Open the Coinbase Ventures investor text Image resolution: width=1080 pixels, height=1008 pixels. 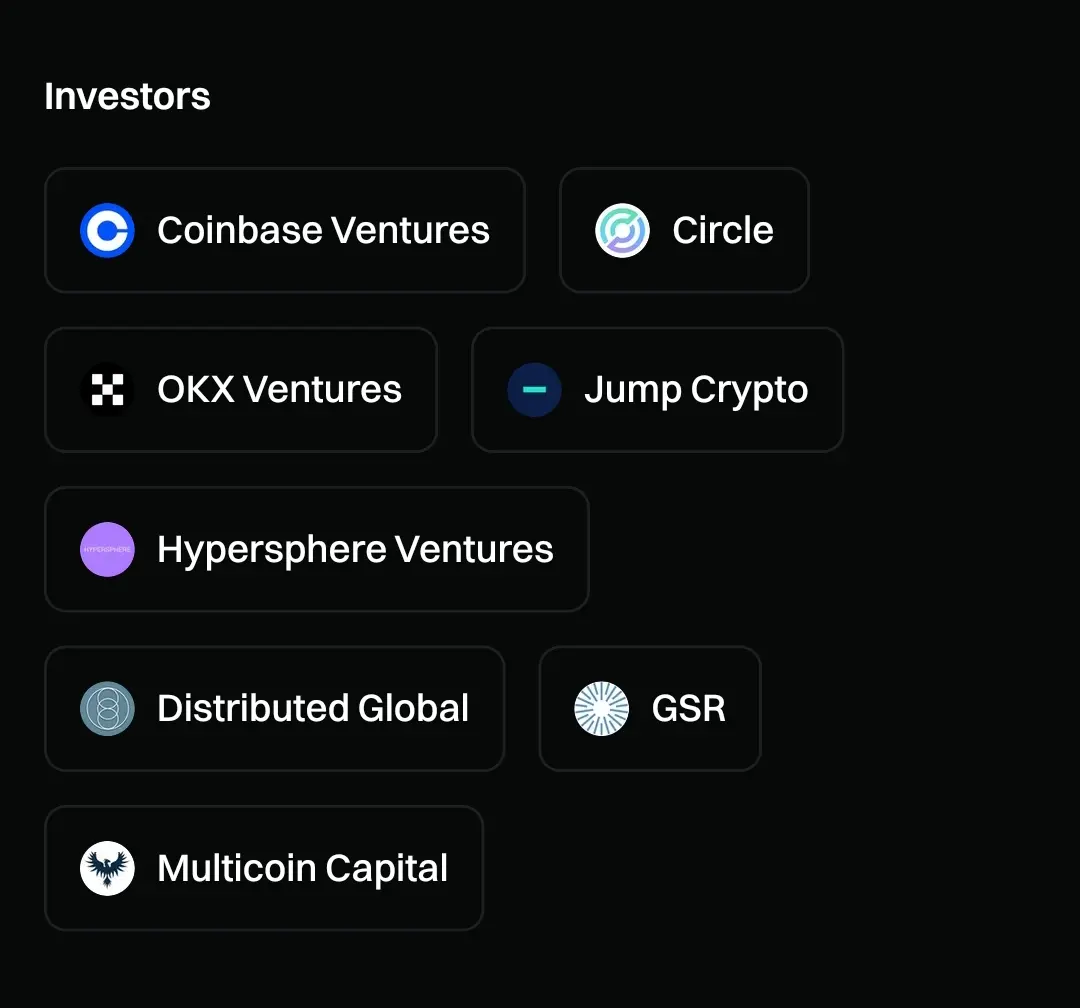pos(323,230)
